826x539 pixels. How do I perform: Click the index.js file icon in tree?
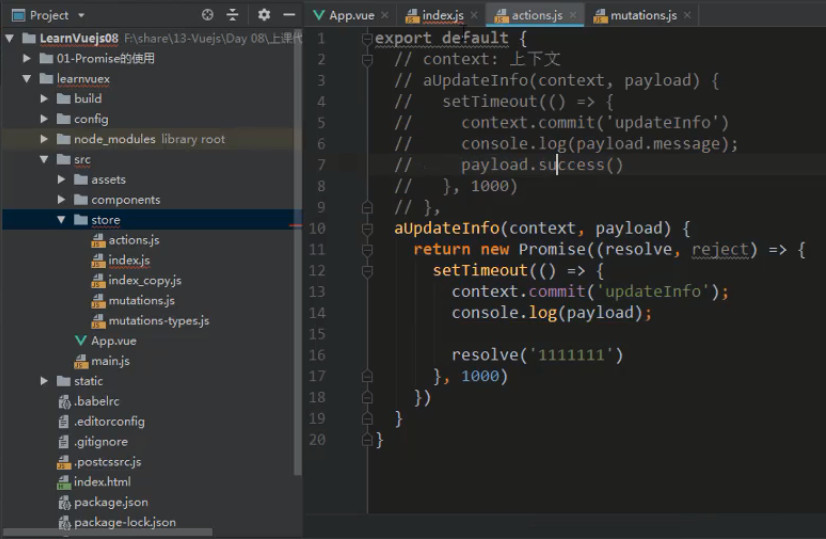(x=98, y=260)
